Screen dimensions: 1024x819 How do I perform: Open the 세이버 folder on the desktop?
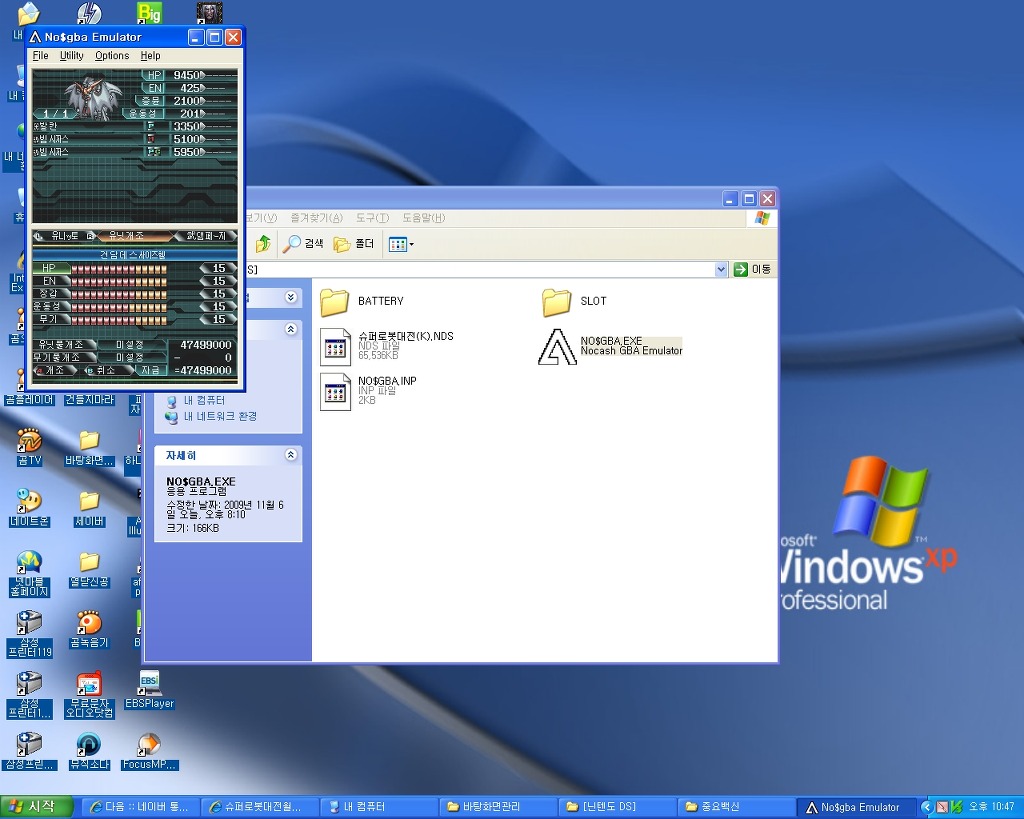[89, 508]
